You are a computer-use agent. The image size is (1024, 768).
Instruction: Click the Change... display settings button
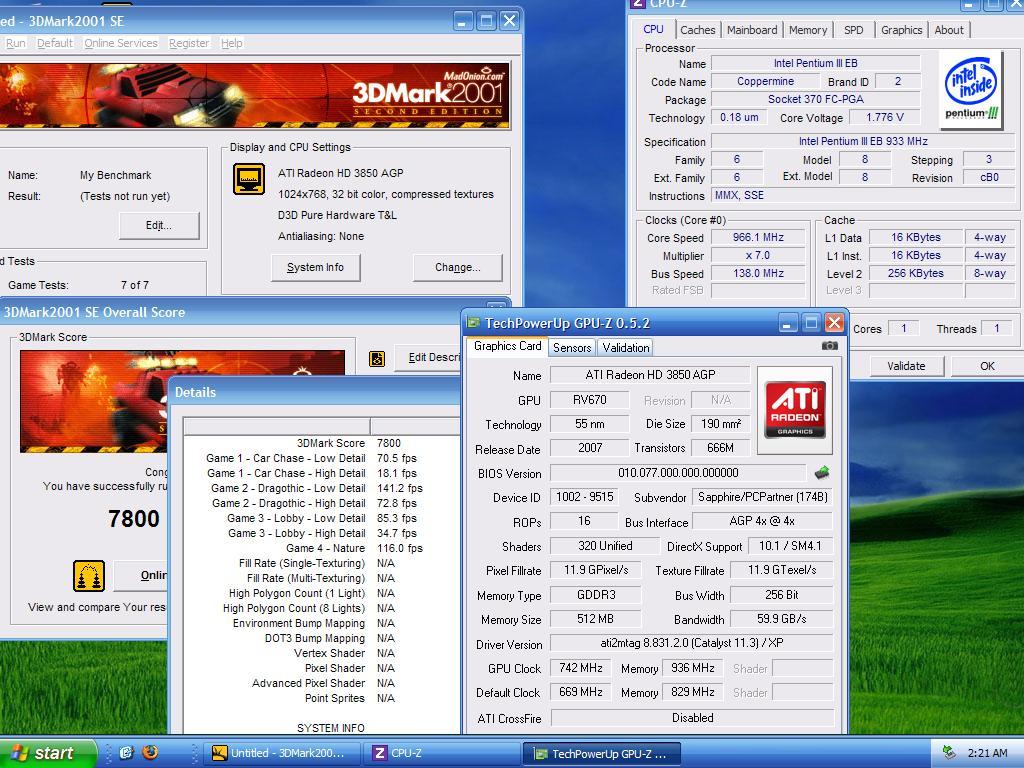coord(457,267)
